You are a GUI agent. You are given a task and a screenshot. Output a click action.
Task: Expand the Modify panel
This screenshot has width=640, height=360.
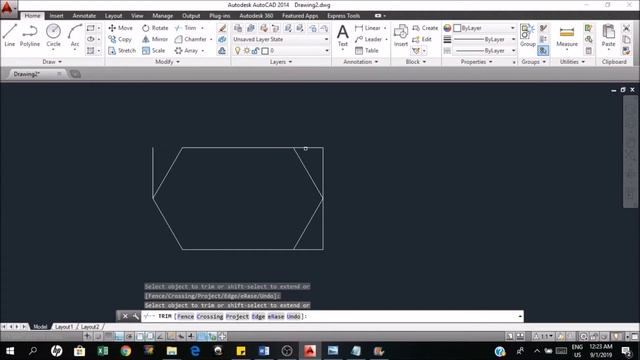pyautogui.click(x=167, y=62)
